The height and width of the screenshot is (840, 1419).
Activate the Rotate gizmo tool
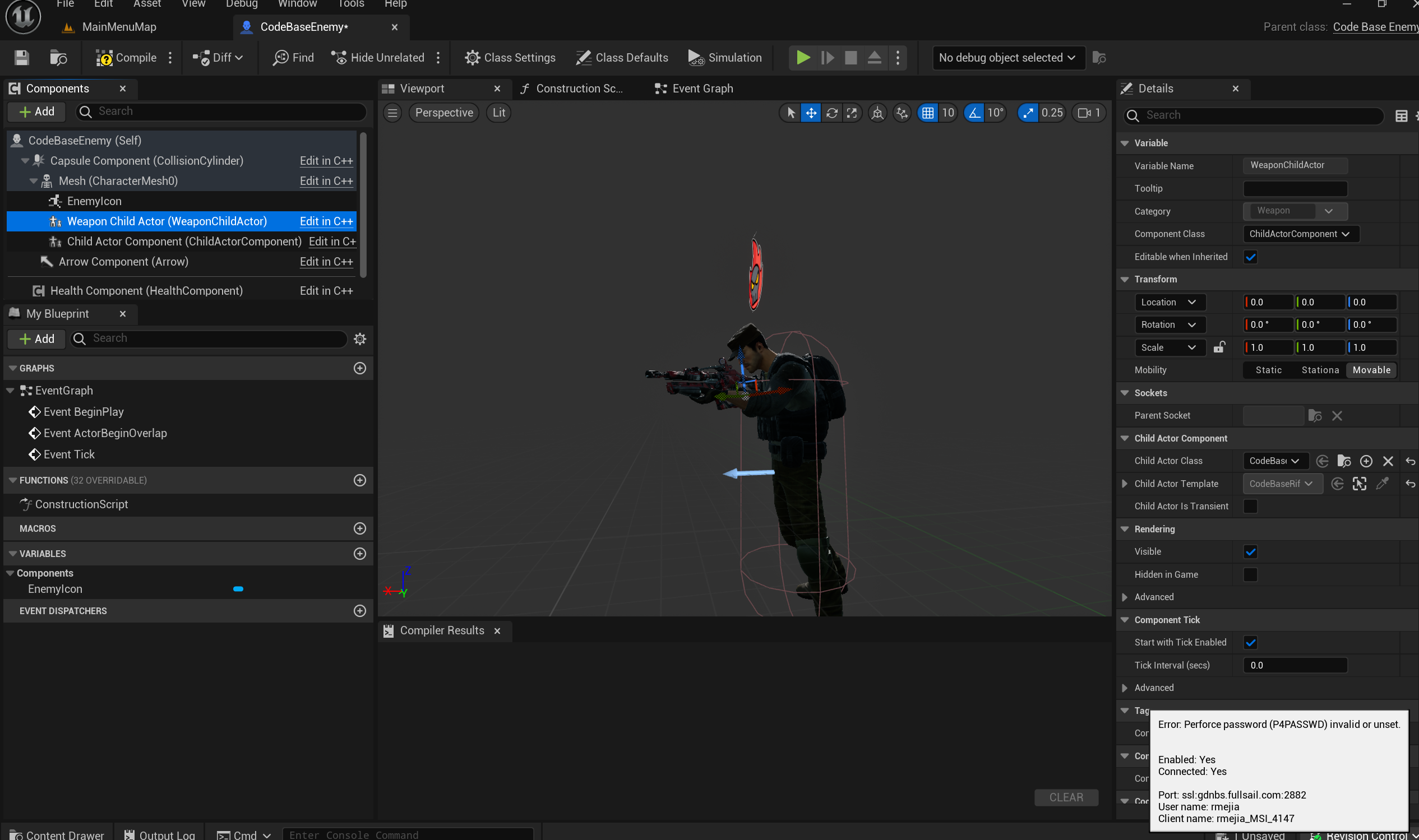[x=831, y=113]
